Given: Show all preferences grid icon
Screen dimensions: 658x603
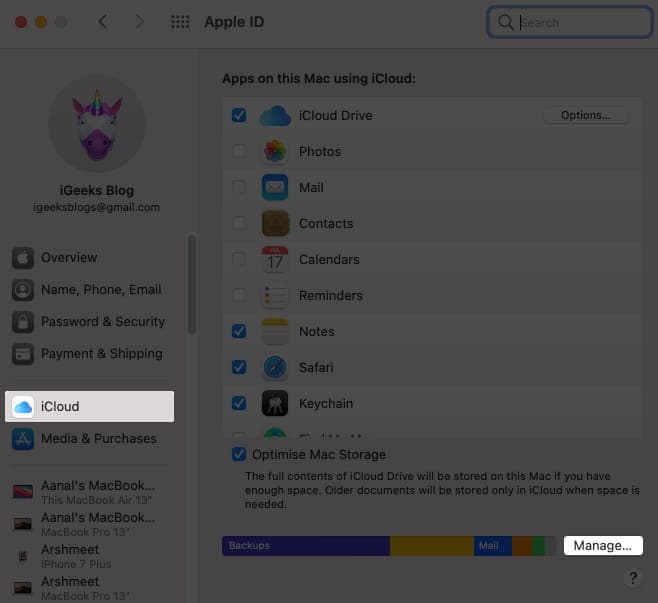Looking at the screenshot, I should pos(180,22).
